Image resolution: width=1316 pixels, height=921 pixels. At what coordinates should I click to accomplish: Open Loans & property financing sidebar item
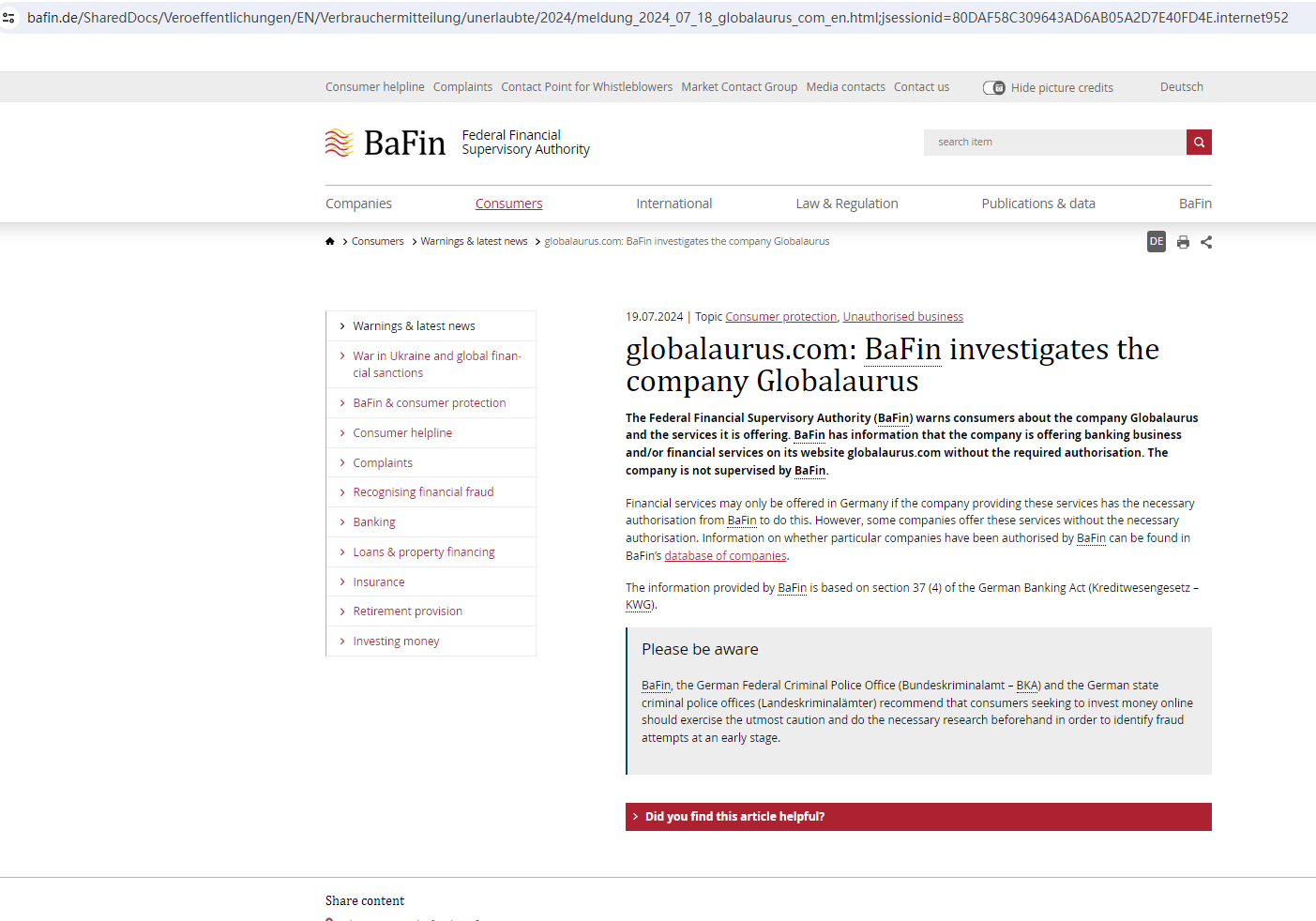click(x=424, y=552)
